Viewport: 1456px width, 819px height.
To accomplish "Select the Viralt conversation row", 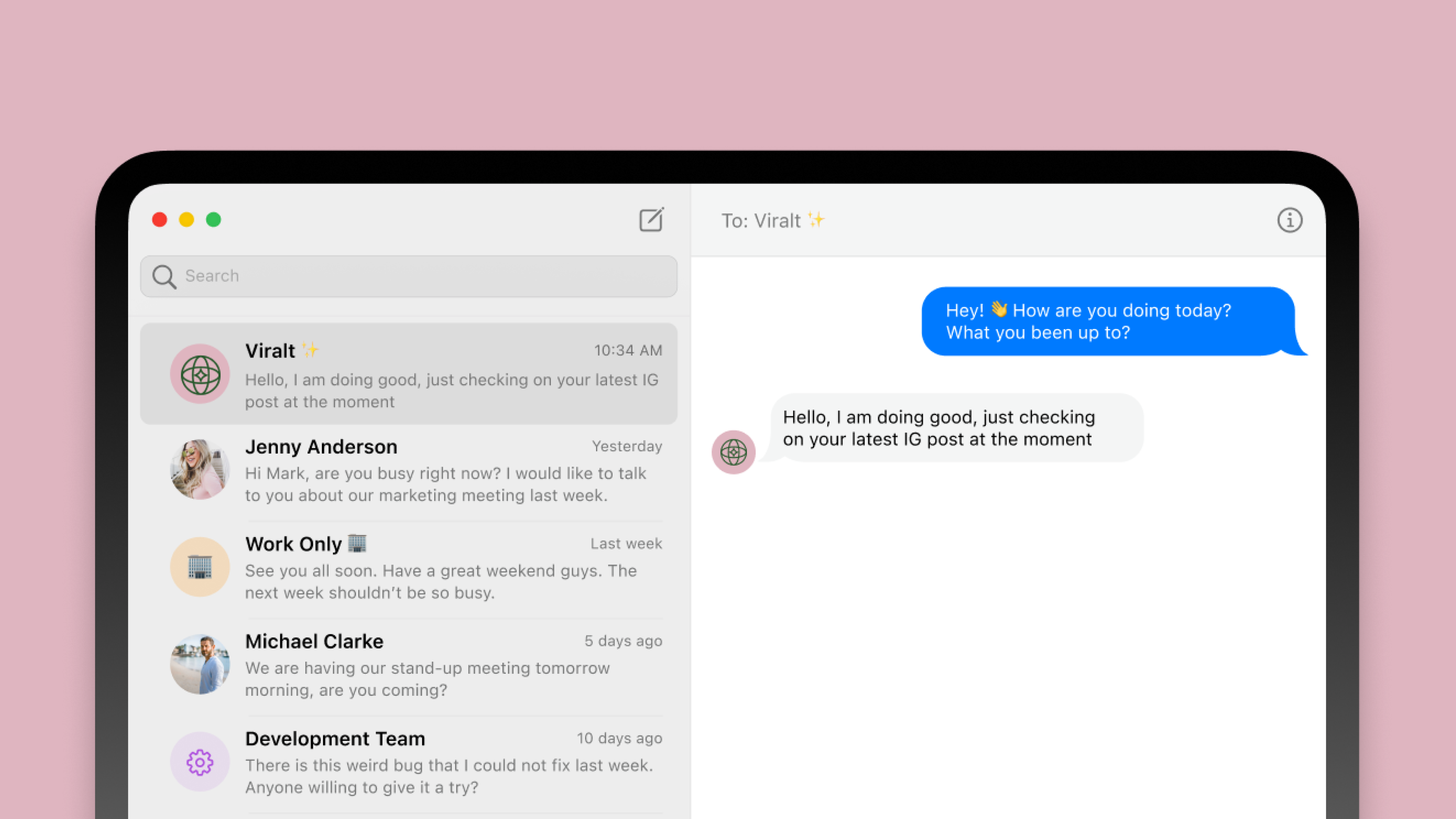I will pyautogui.click(x=452, y=374).
